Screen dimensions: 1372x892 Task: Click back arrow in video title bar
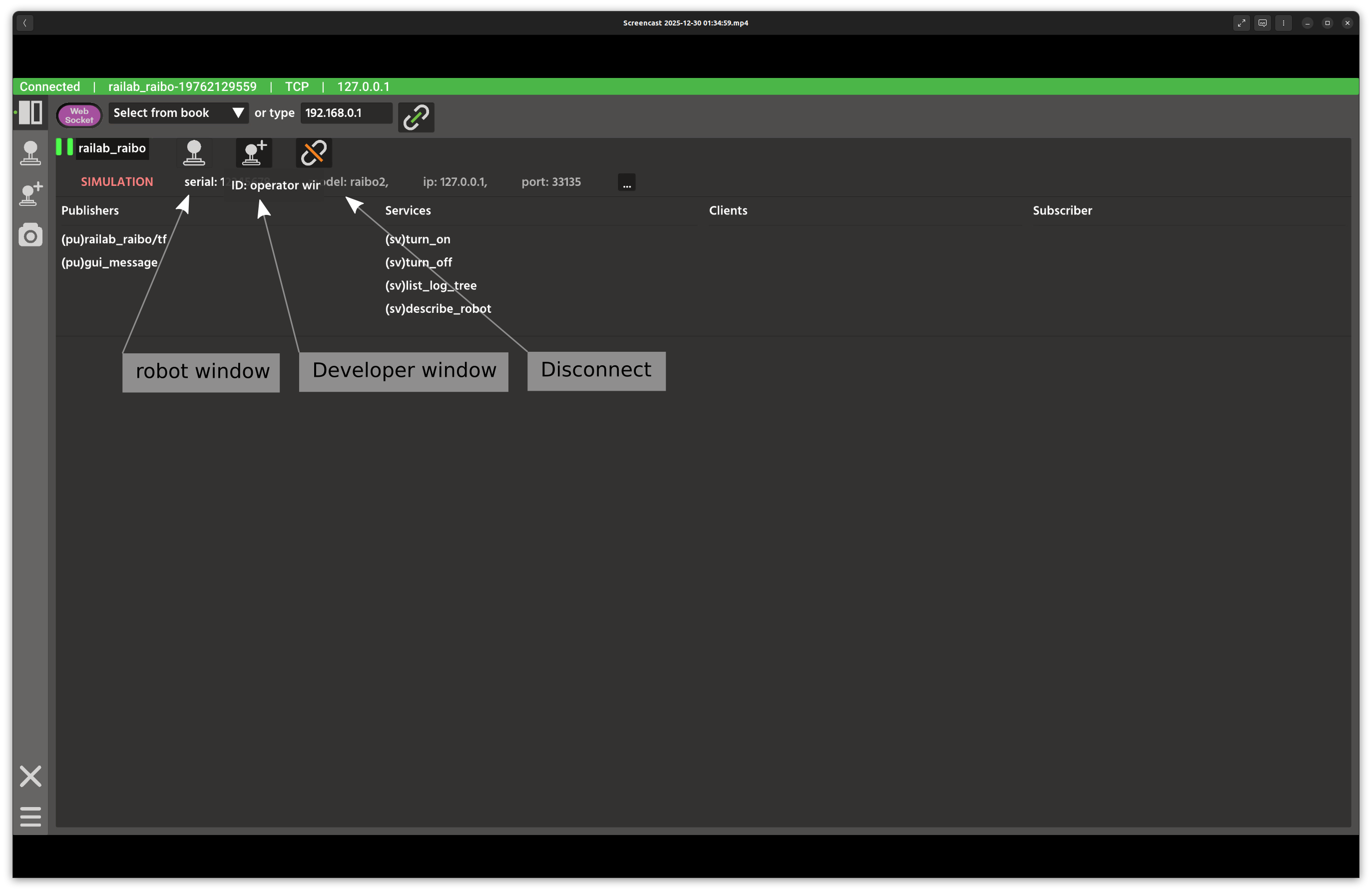25,23
